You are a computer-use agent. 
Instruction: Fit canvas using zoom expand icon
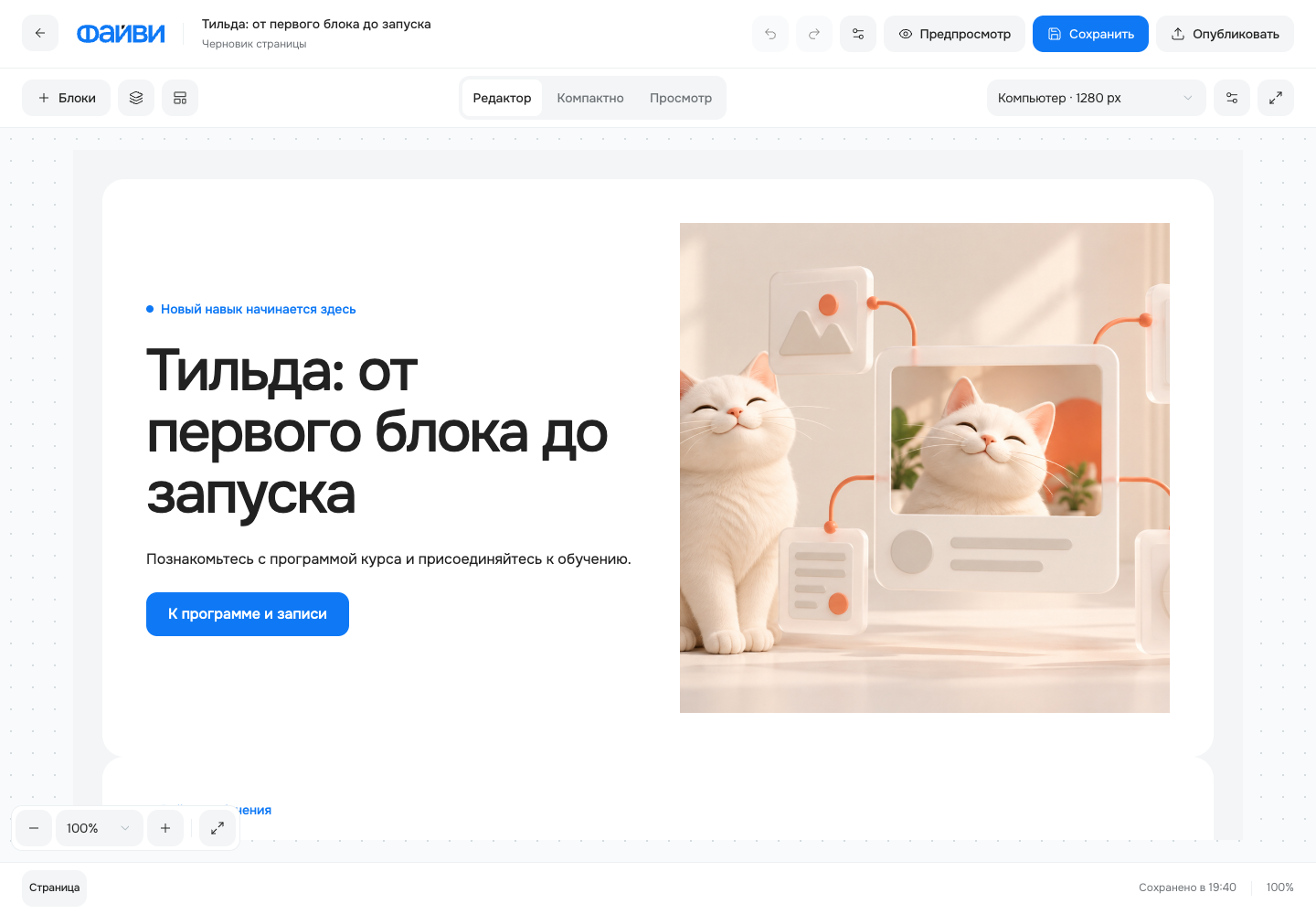pyautogui.click(x=218, y=828)
